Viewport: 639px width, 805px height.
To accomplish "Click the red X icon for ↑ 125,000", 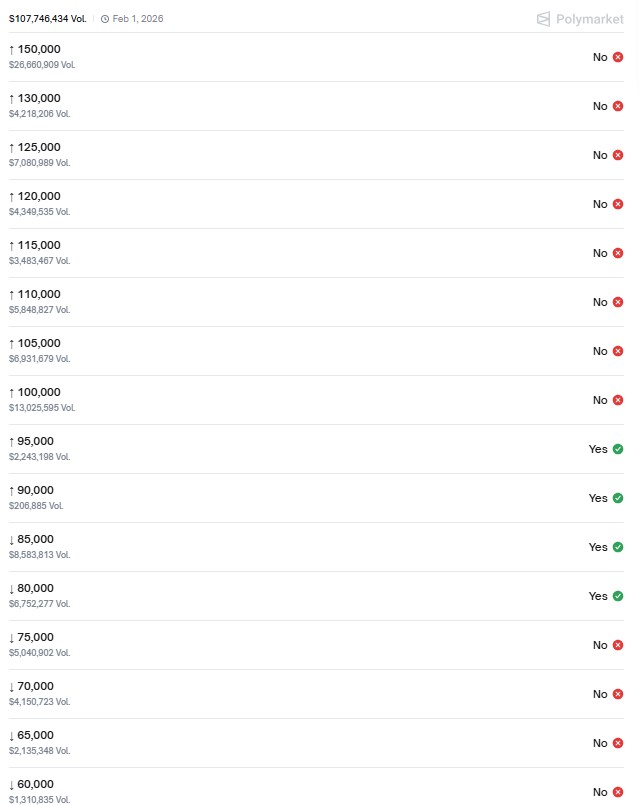I will (x=618, y=155).
